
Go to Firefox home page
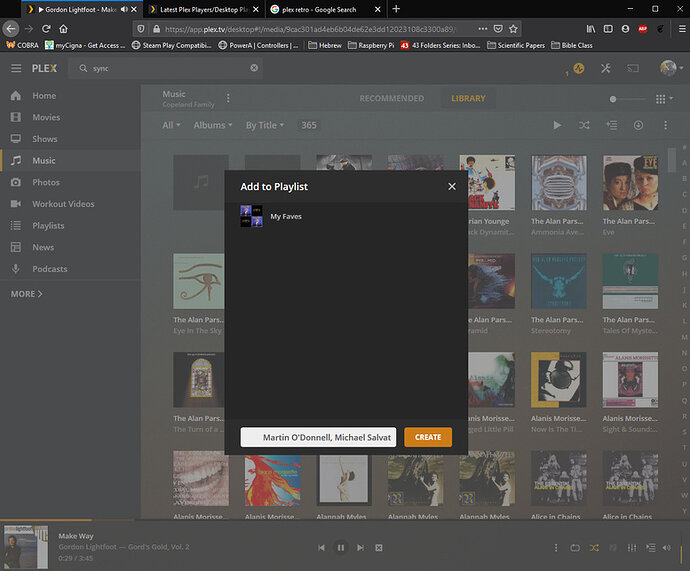point(63,29)
